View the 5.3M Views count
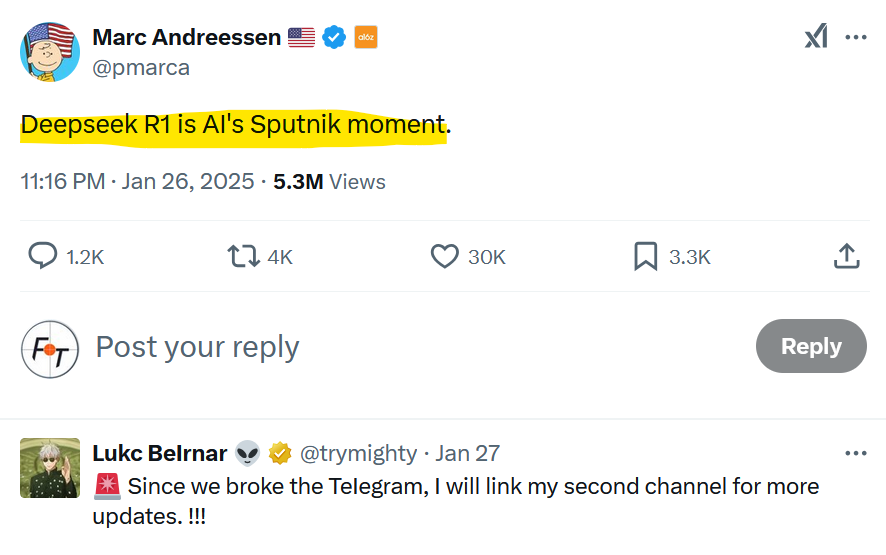Viewport: 886px width, 555px height. 329,182
